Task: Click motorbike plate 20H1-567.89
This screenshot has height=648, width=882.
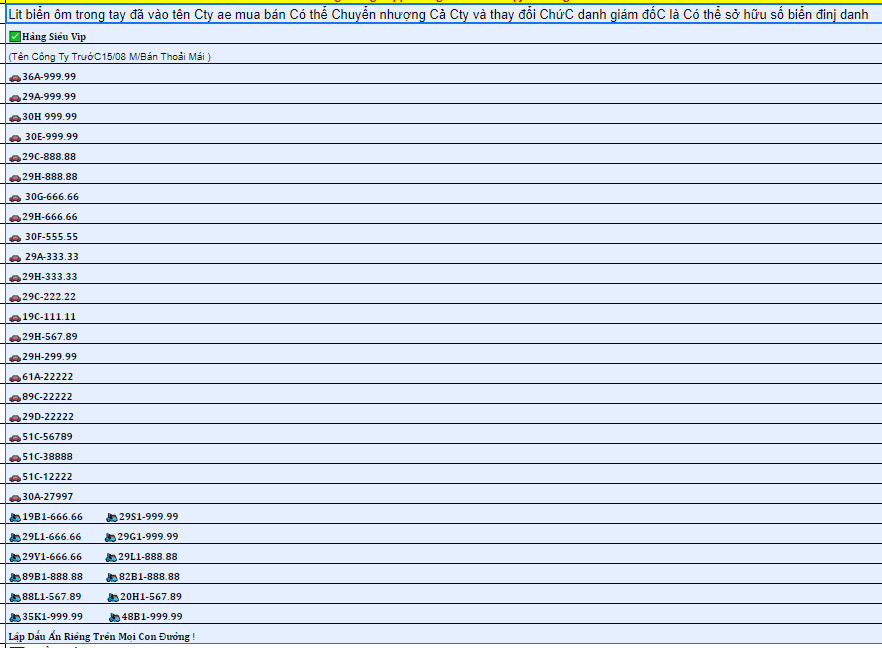Action: point(151,597)
